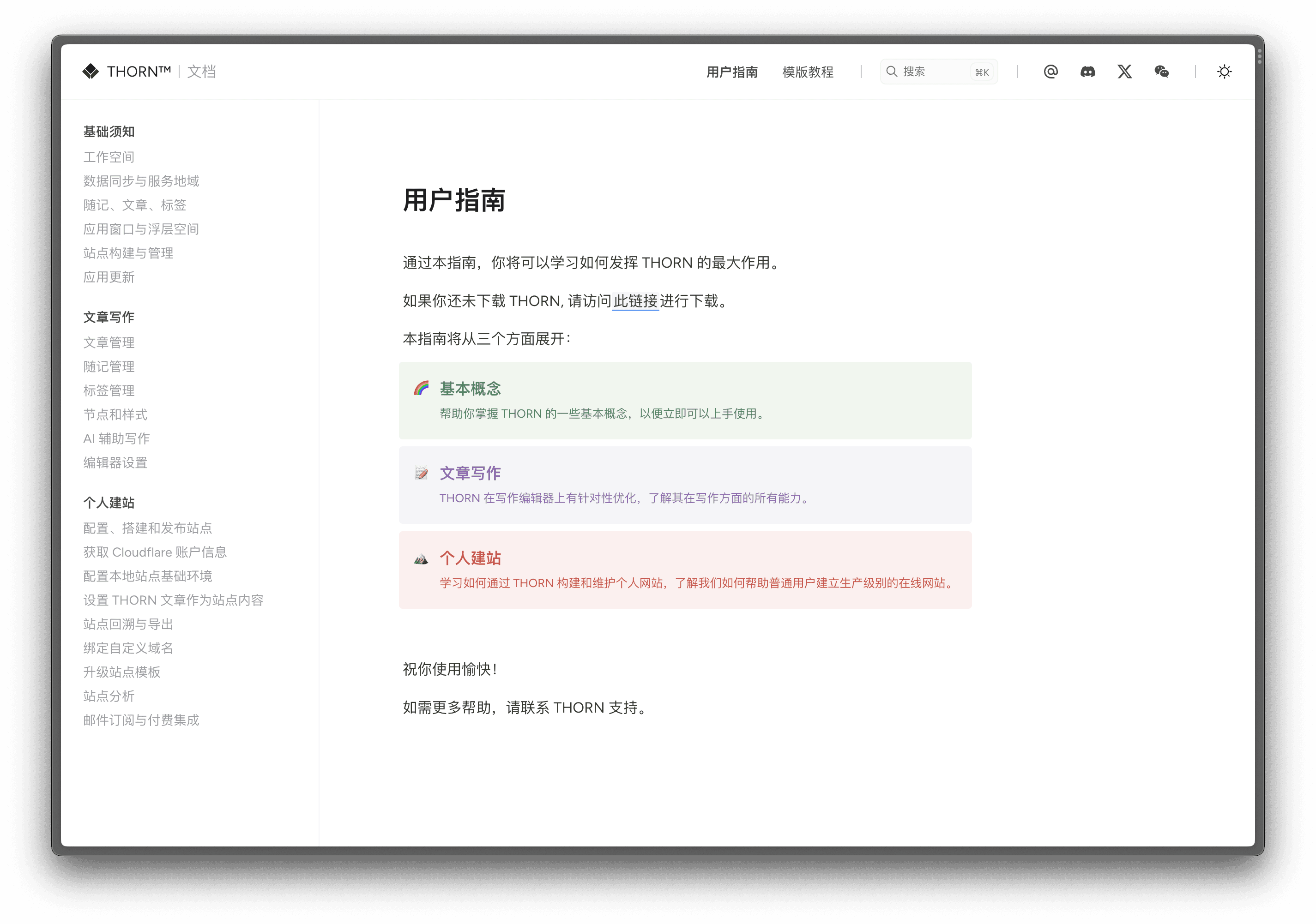
Task: Open 应用更新 in sidebar
Action: click(x=109, y=277)
